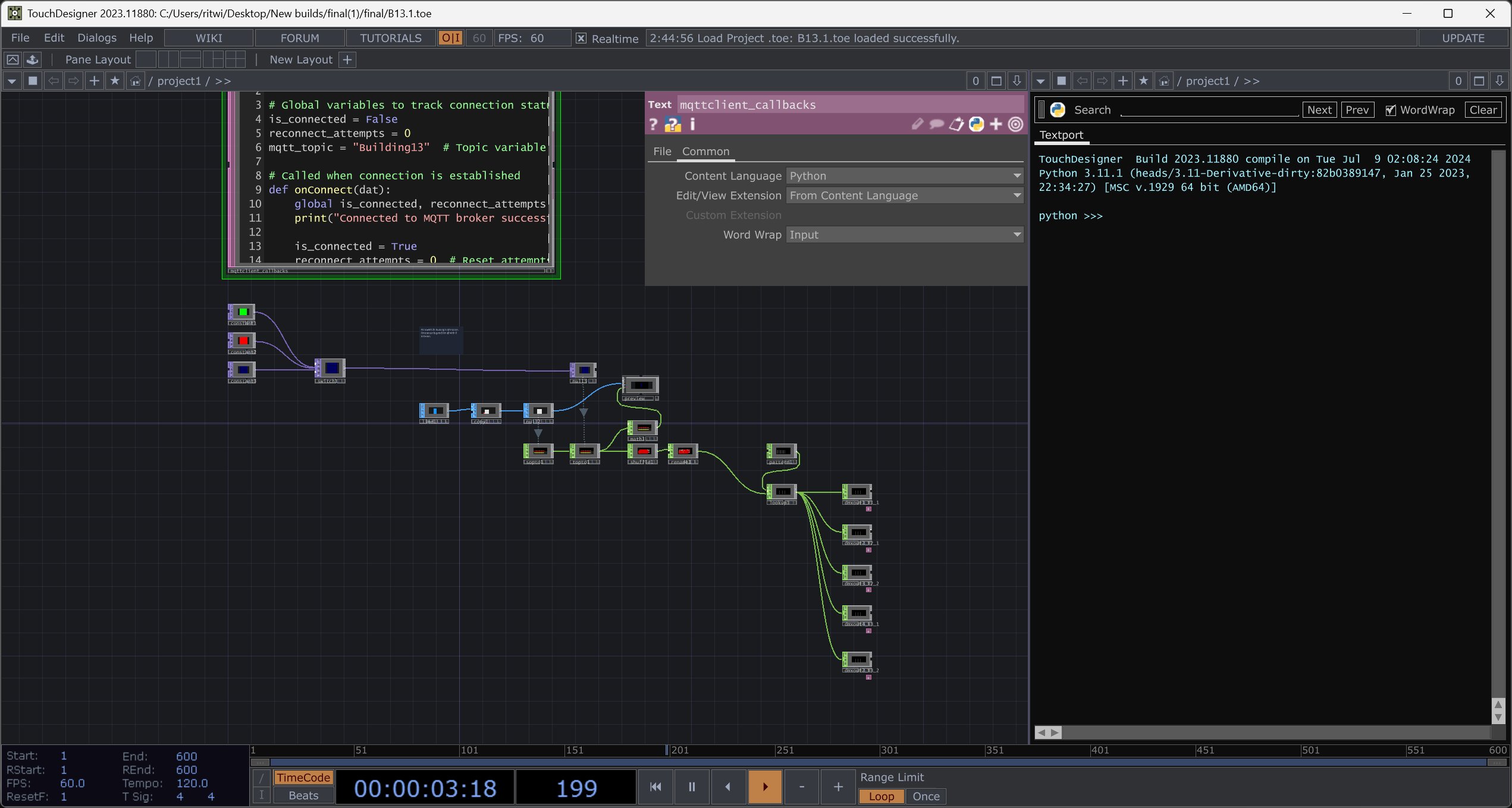The image size is (1512, 808).
Task: Click plus icon in left pane path bar
Action: [x=94, y=81]
